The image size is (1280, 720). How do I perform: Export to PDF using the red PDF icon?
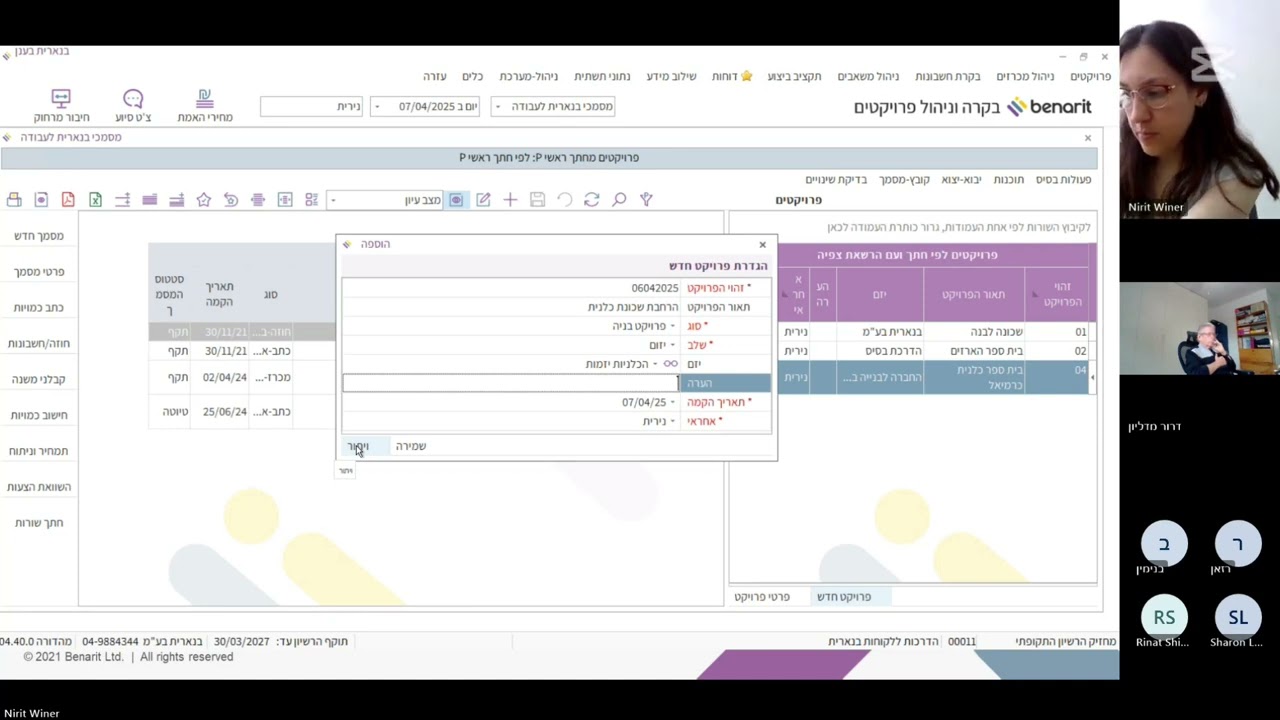point(68,200)
